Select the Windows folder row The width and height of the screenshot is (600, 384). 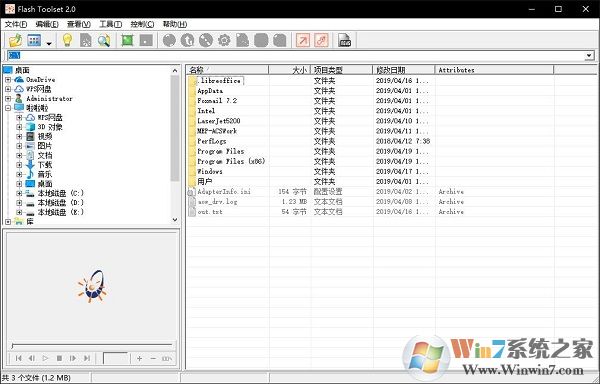point(210,171)
